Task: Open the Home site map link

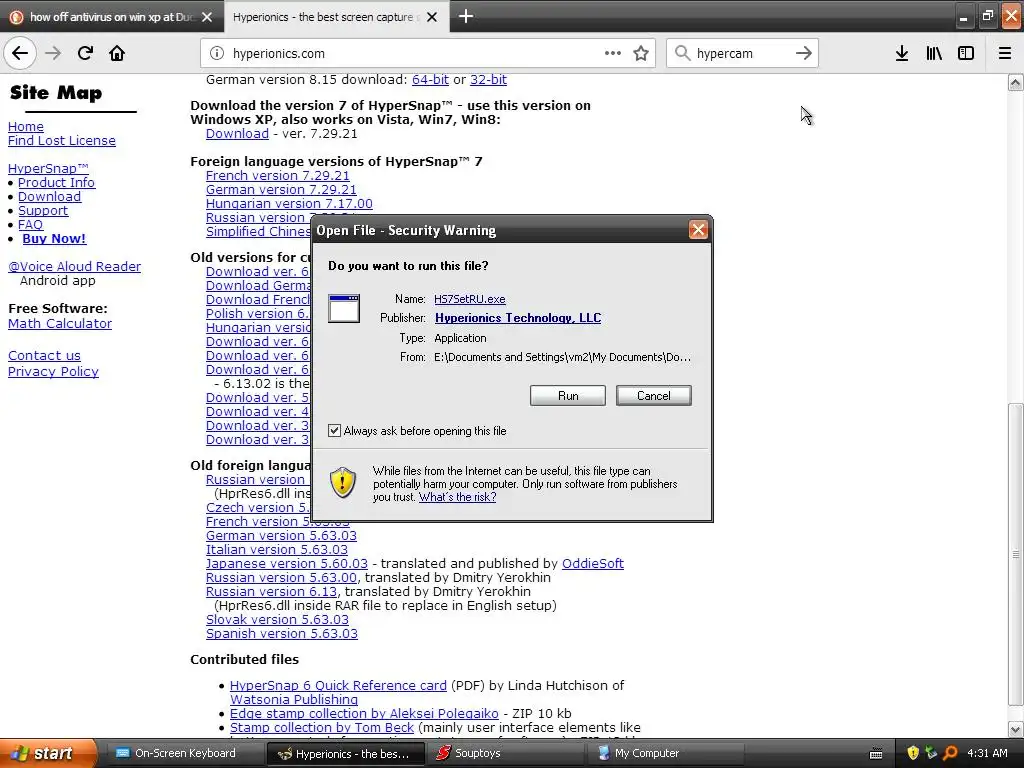Action: coord(25,127)
